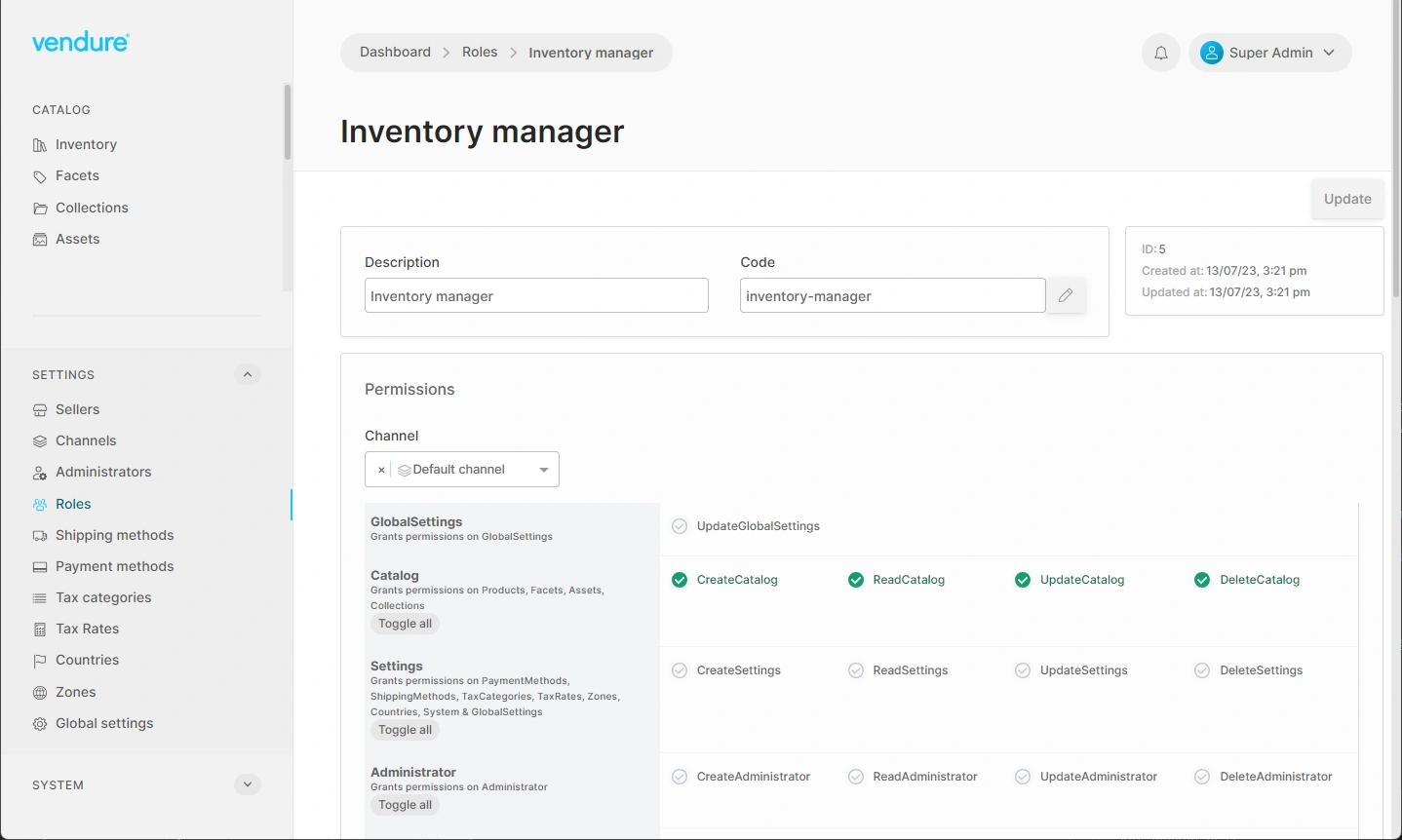
Task: Click inside the Description input field
Action: click(x=535, y=295)
